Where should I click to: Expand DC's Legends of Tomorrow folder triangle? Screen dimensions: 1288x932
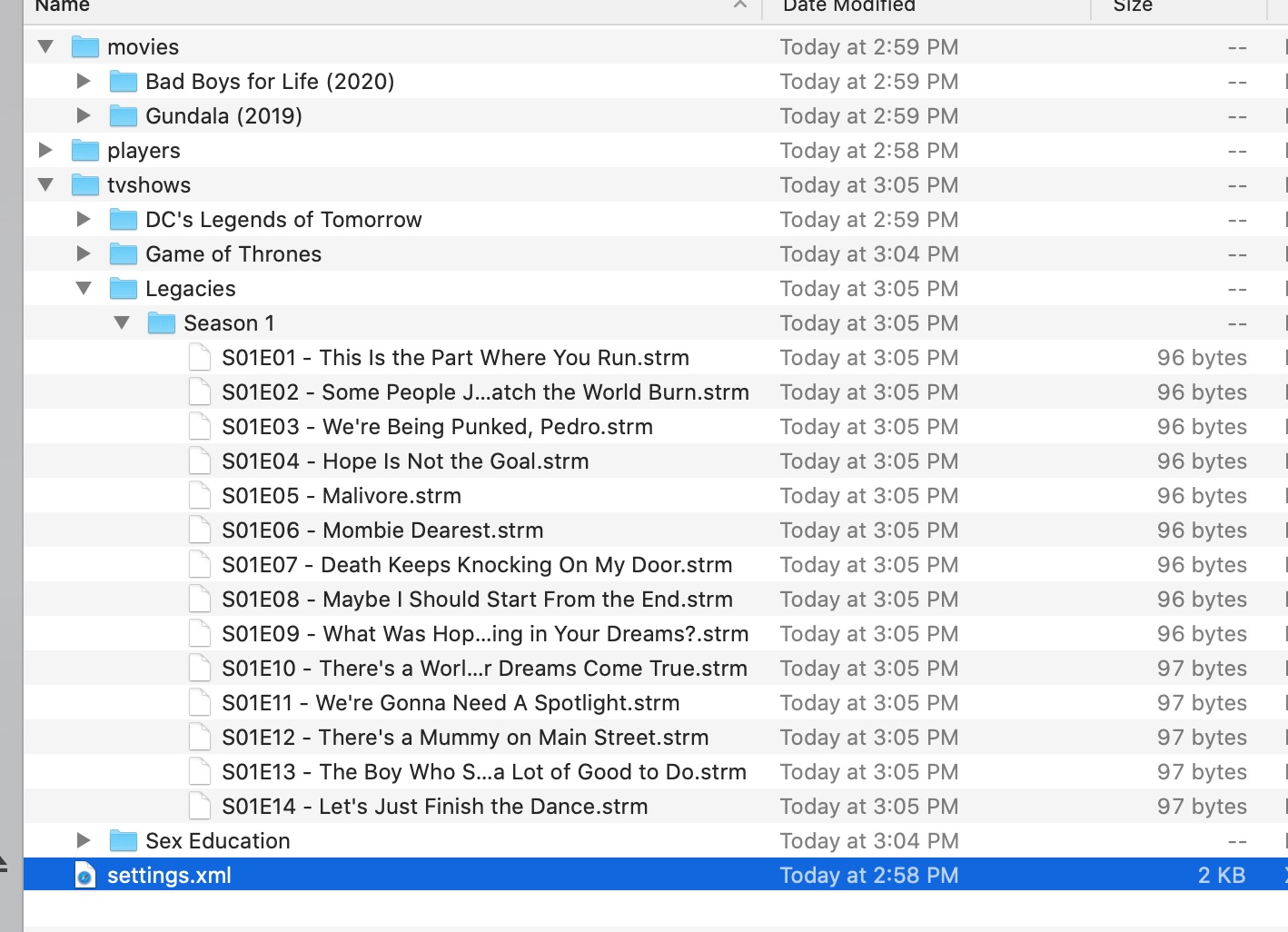pyautogui.click(x=84, y=219)
